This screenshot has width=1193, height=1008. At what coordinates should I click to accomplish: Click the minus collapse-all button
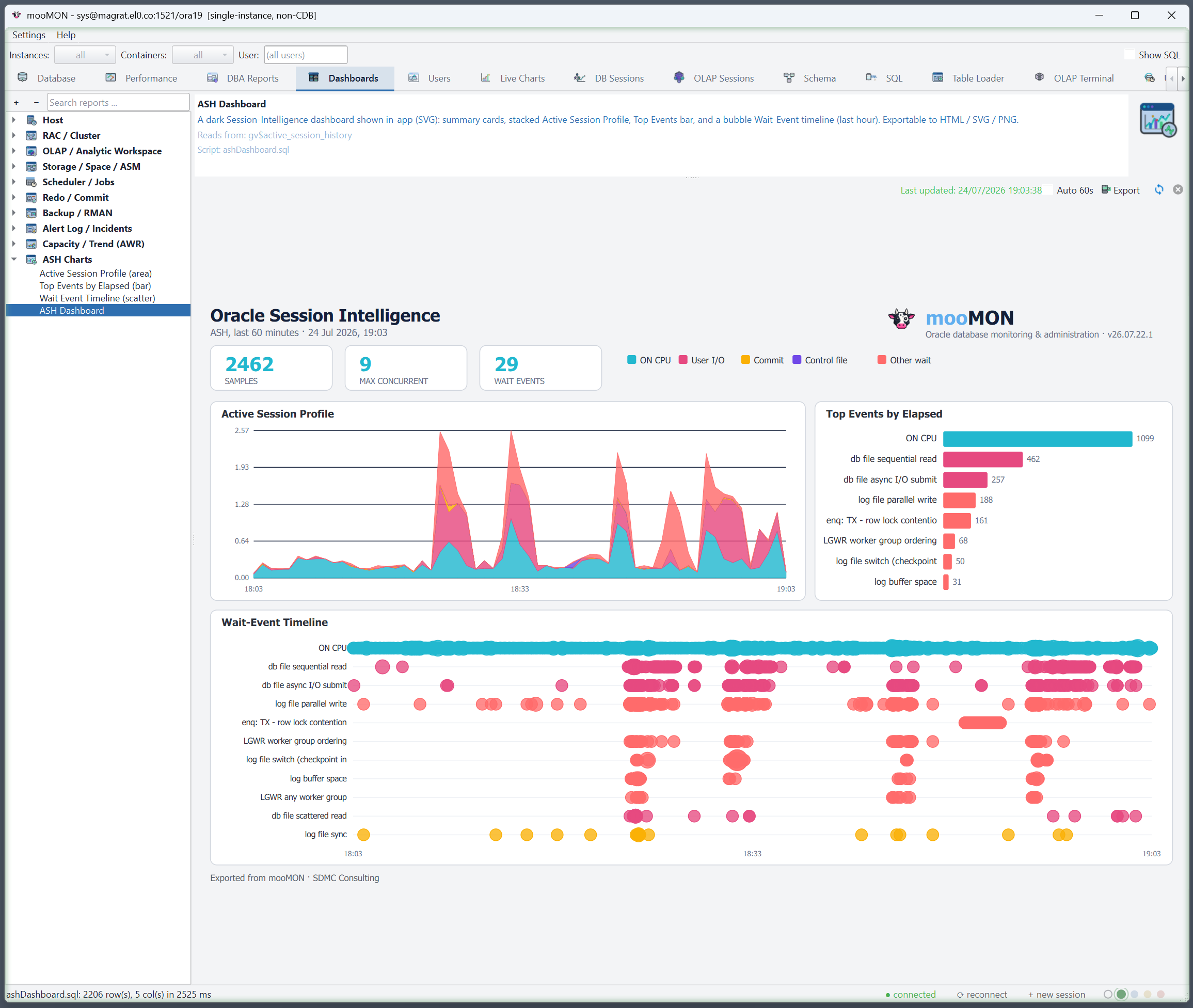click(x=36, y=103)
